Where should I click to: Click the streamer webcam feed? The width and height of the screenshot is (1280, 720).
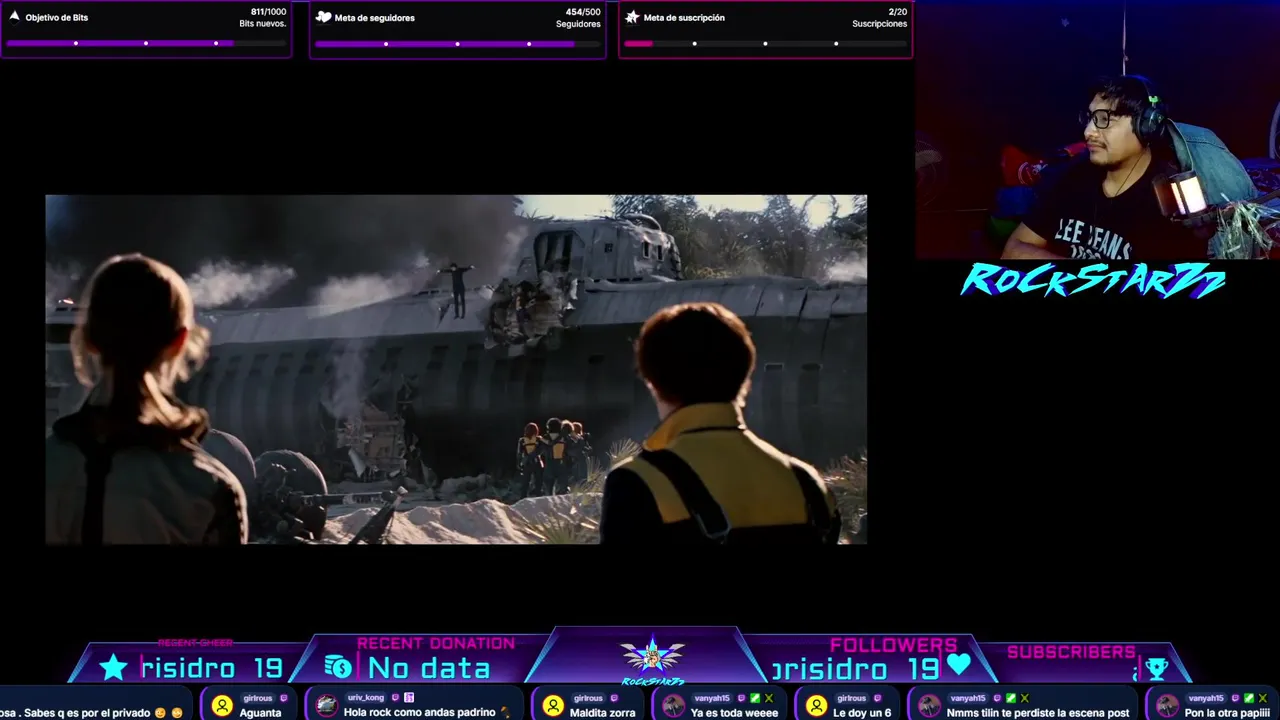click(1097, 130)
